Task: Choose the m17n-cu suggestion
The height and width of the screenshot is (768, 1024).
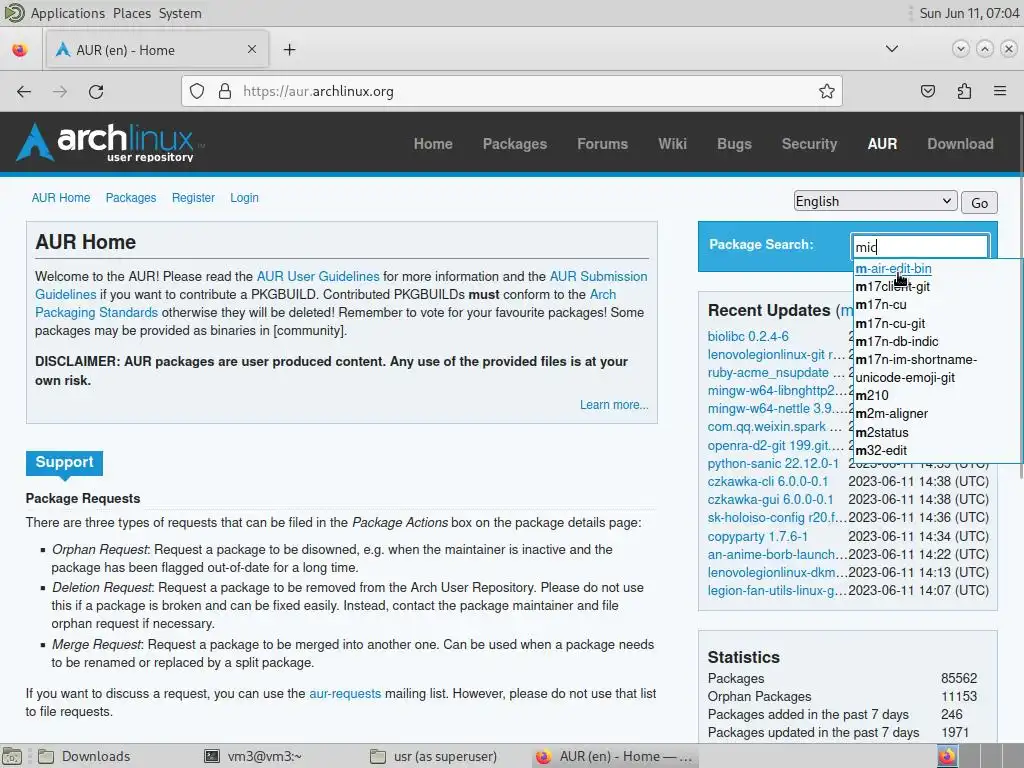Action: [880, 305]
